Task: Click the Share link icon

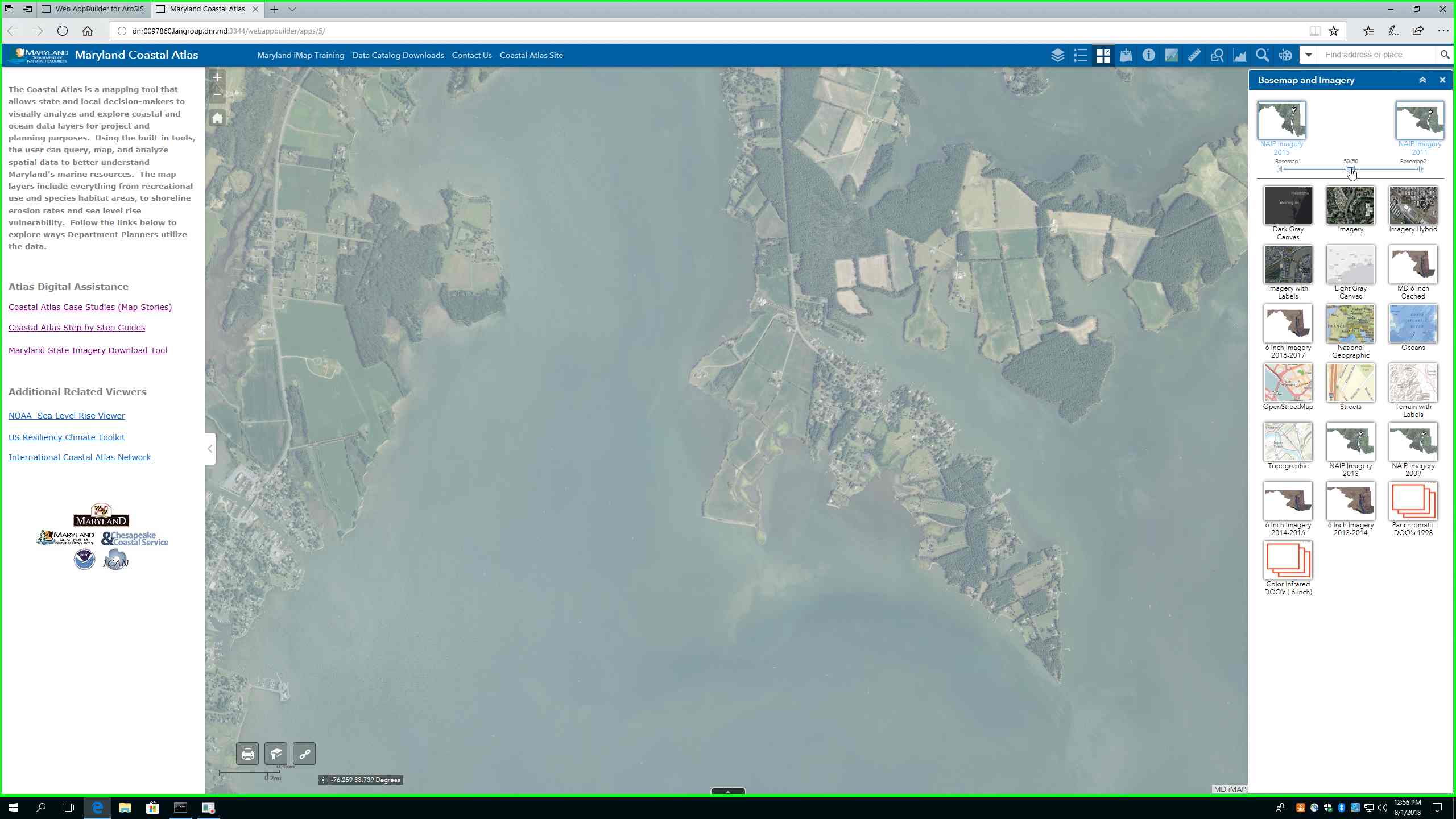Action: click(304, 754)
